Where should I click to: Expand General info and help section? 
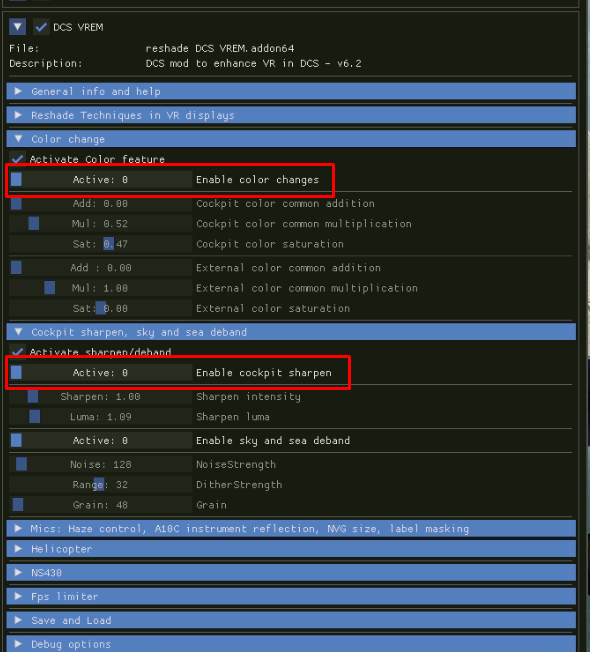click(x=291, y=91)
